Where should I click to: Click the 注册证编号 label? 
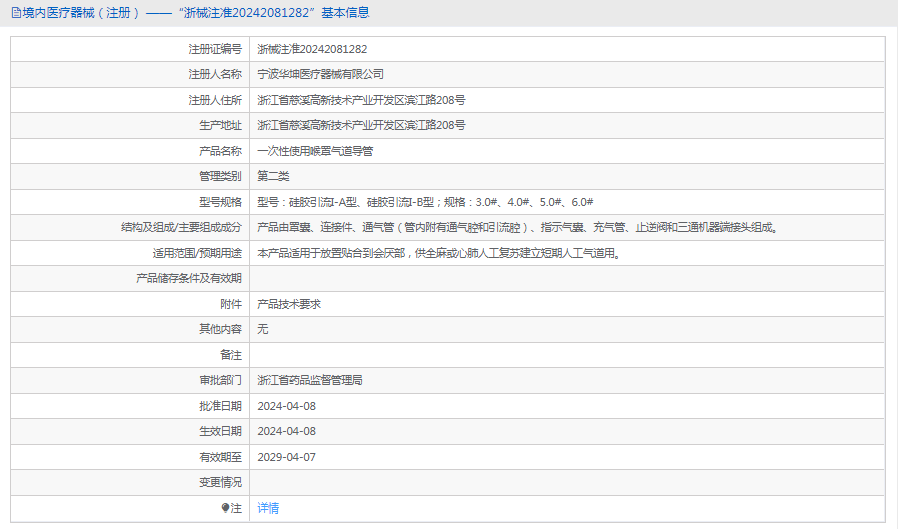(x=215, y=49)
